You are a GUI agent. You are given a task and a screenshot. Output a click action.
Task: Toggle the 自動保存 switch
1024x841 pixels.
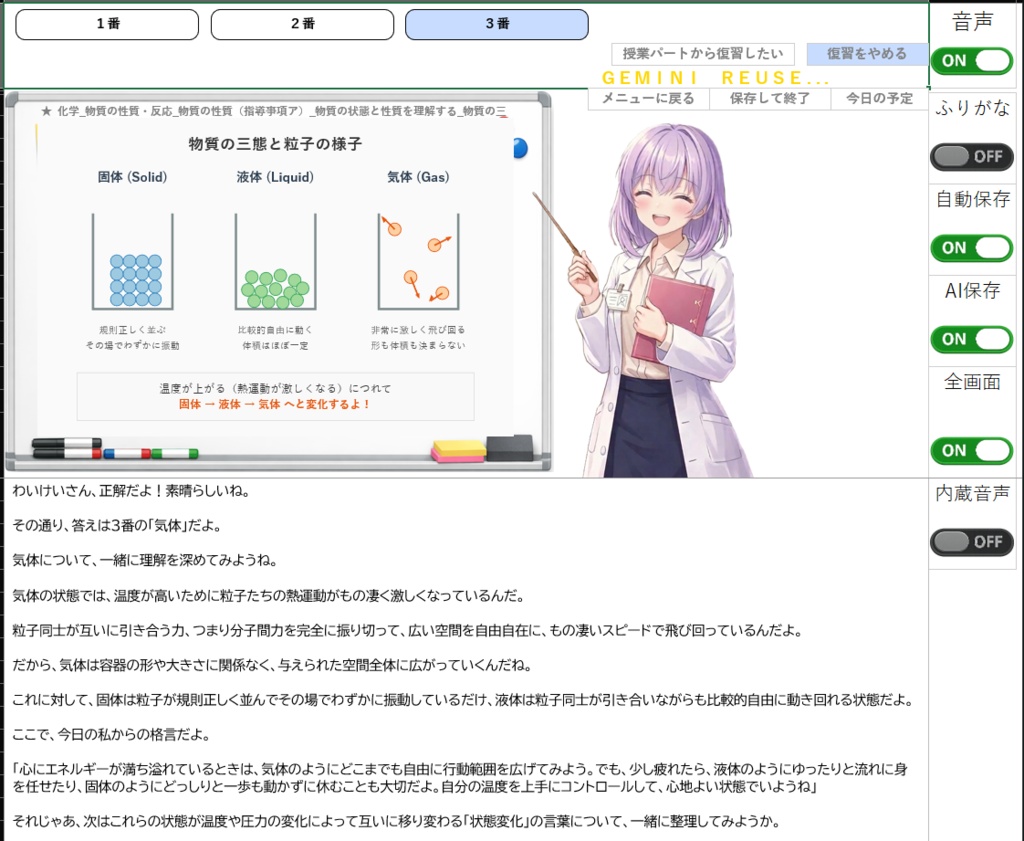pyautogui.click(x=972, y=248)
